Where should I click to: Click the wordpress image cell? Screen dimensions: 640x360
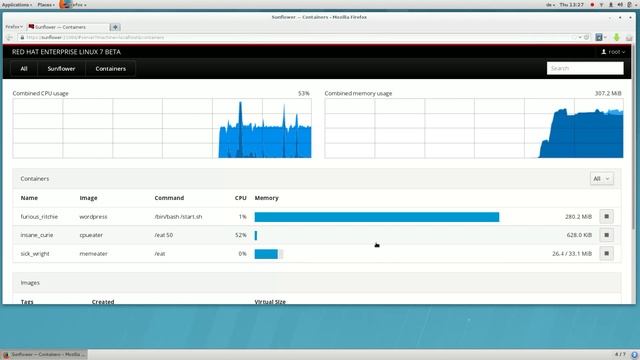[x=93, y=217]
